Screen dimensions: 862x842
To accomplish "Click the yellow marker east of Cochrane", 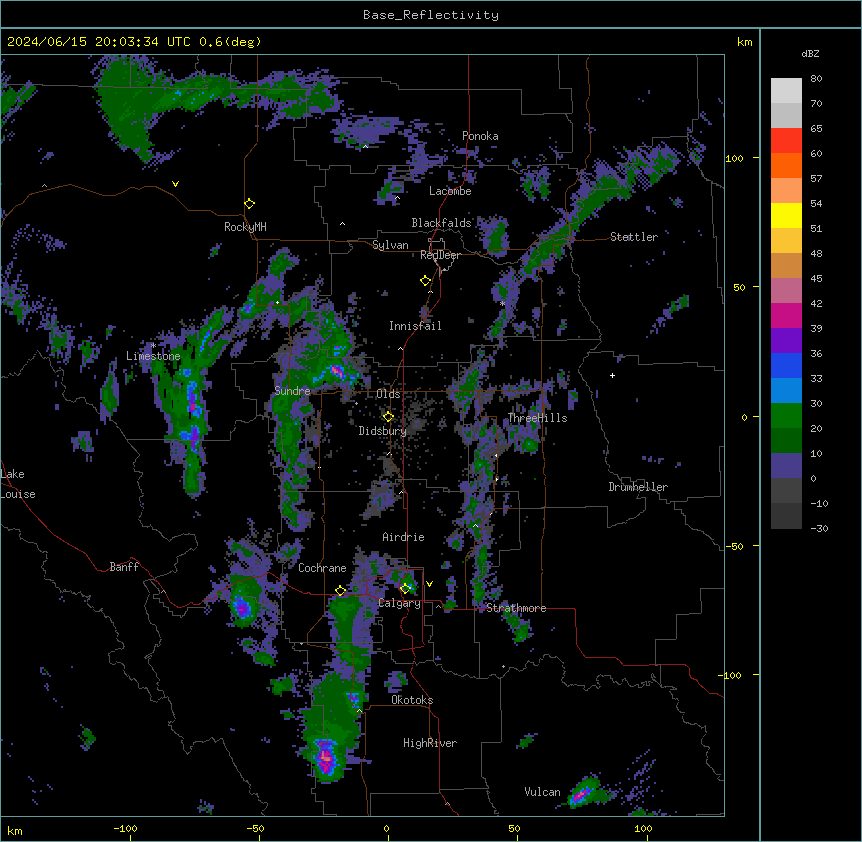I will click(340, 590).
